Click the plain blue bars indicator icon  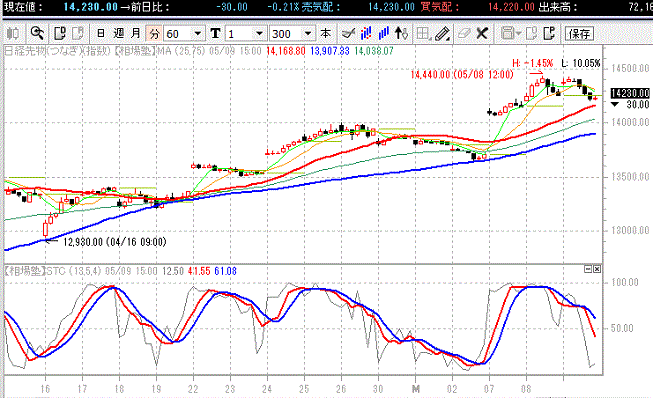coord(384,33)
